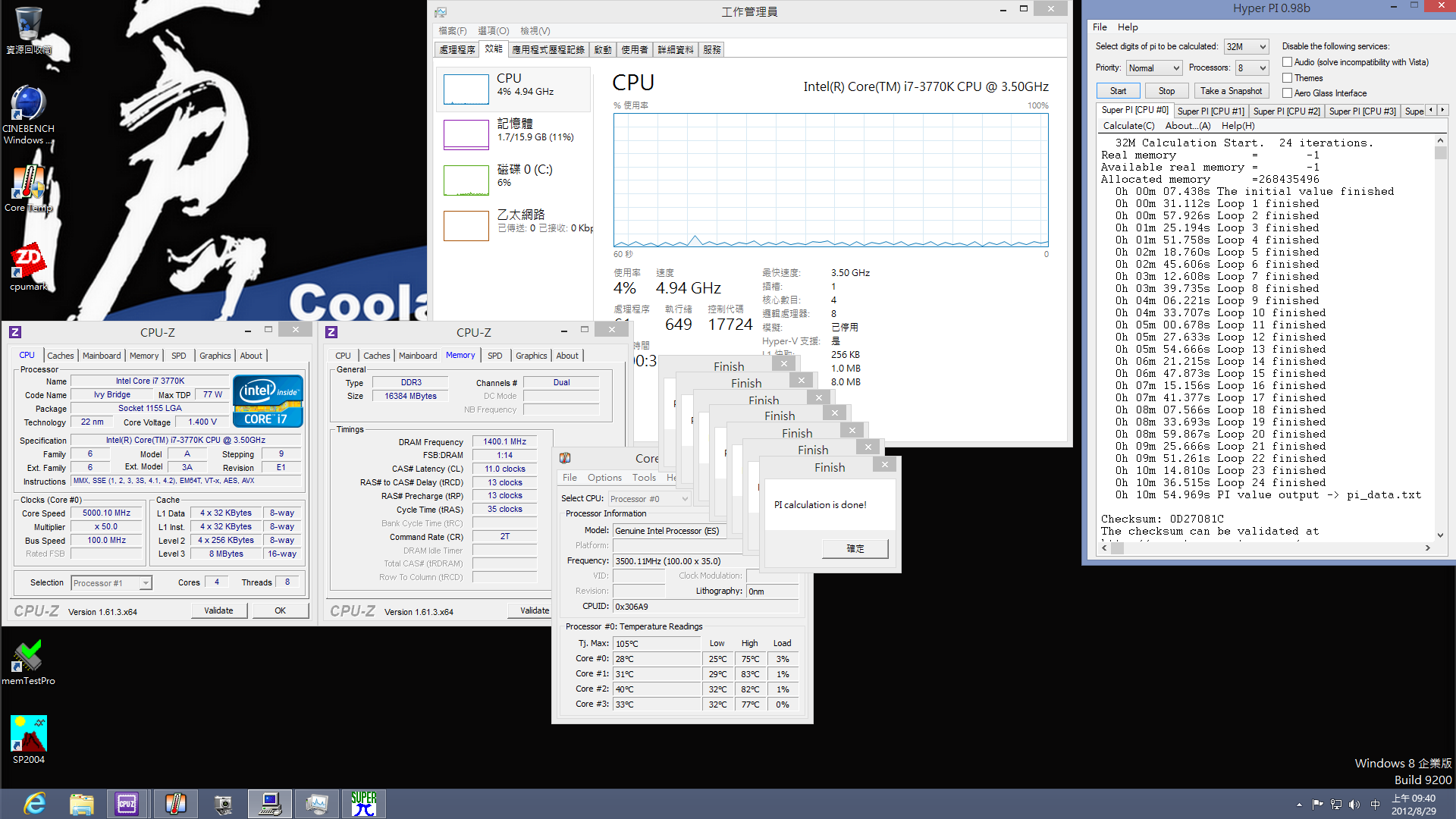Image resolution: width=1456 pixels, height=819 pixels.
Task: Switch to Super PI taskbar button
Action: (364, 804)
